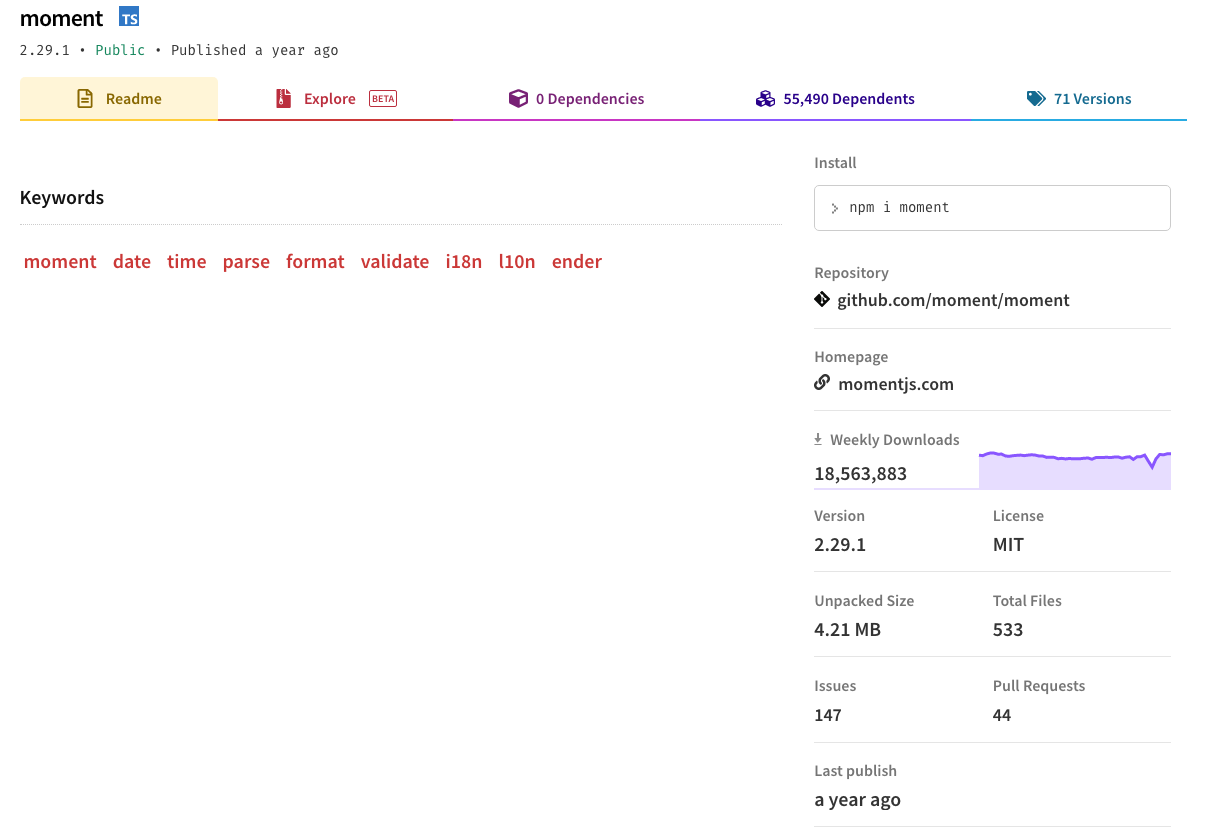The width and height of the screenshot is (1229, 835).
Task: Select the 'l10n' keyword link
Action: 517,262
